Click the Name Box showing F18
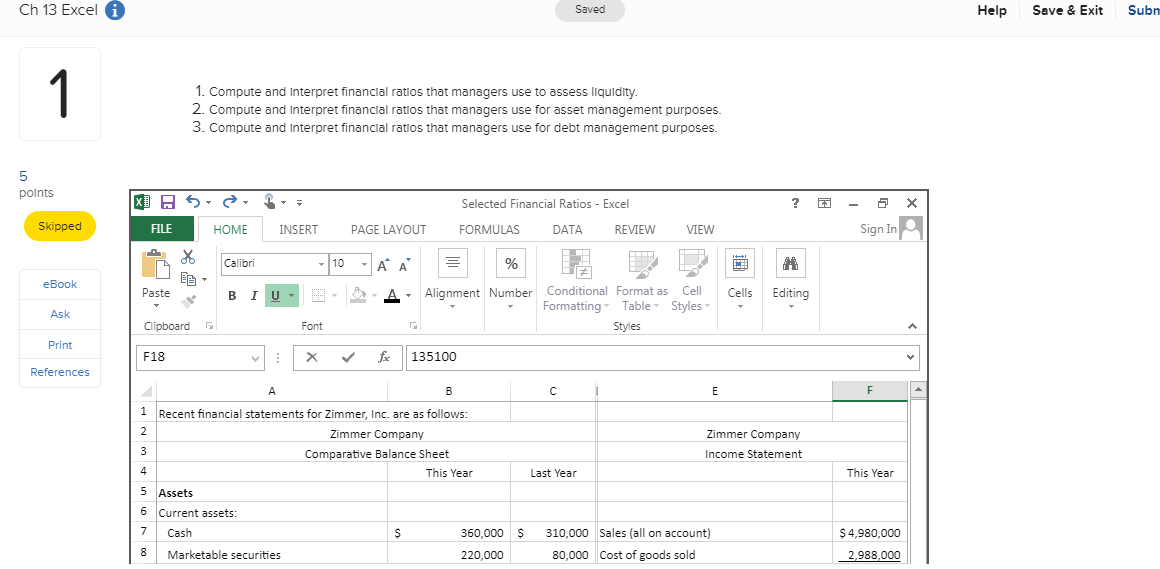 [x=194, y=357]
